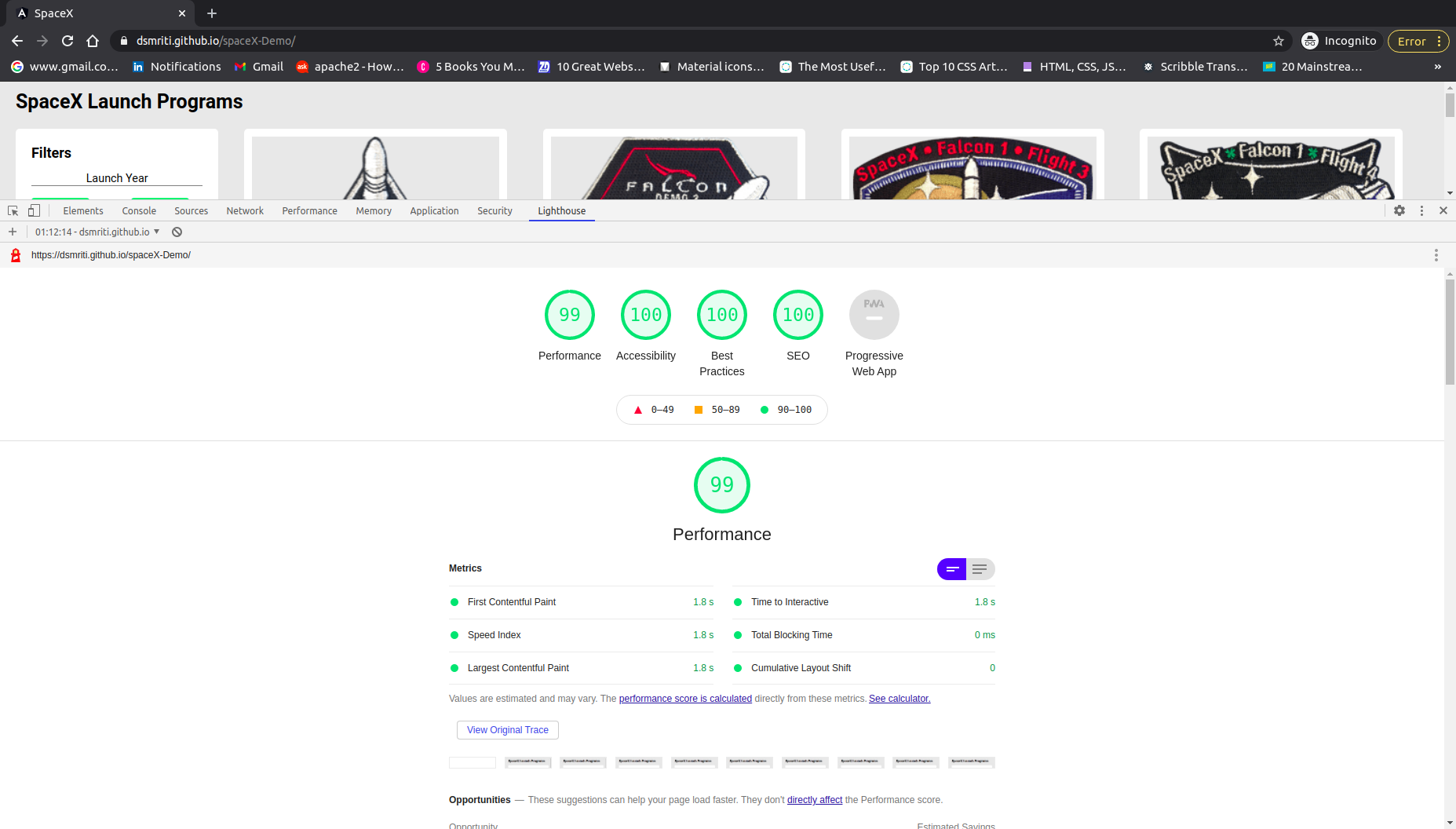Open DevTools settings gear
Viewport: 1456px width, 829px height.
pos(1399,210)
